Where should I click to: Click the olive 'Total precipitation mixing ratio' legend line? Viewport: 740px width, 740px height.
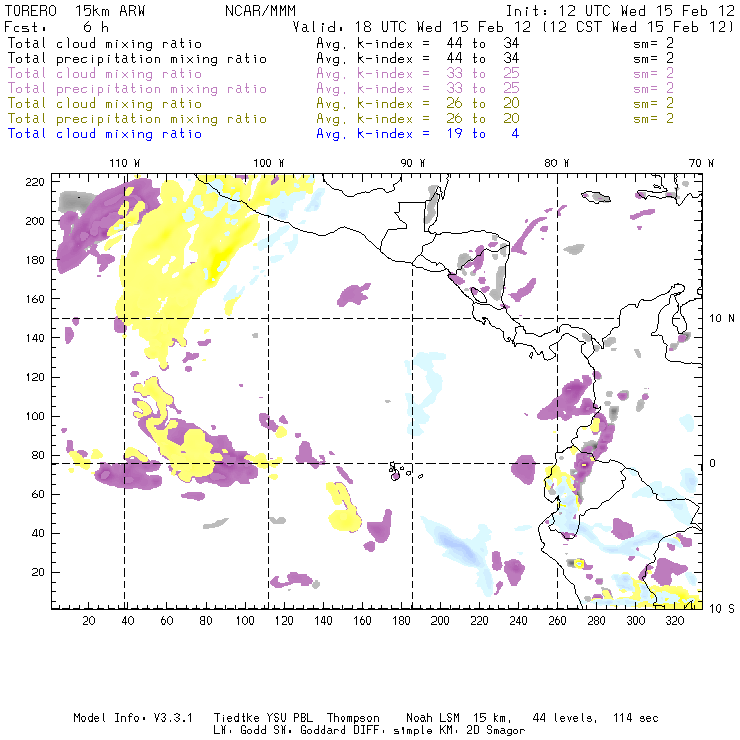coord(137,119)
